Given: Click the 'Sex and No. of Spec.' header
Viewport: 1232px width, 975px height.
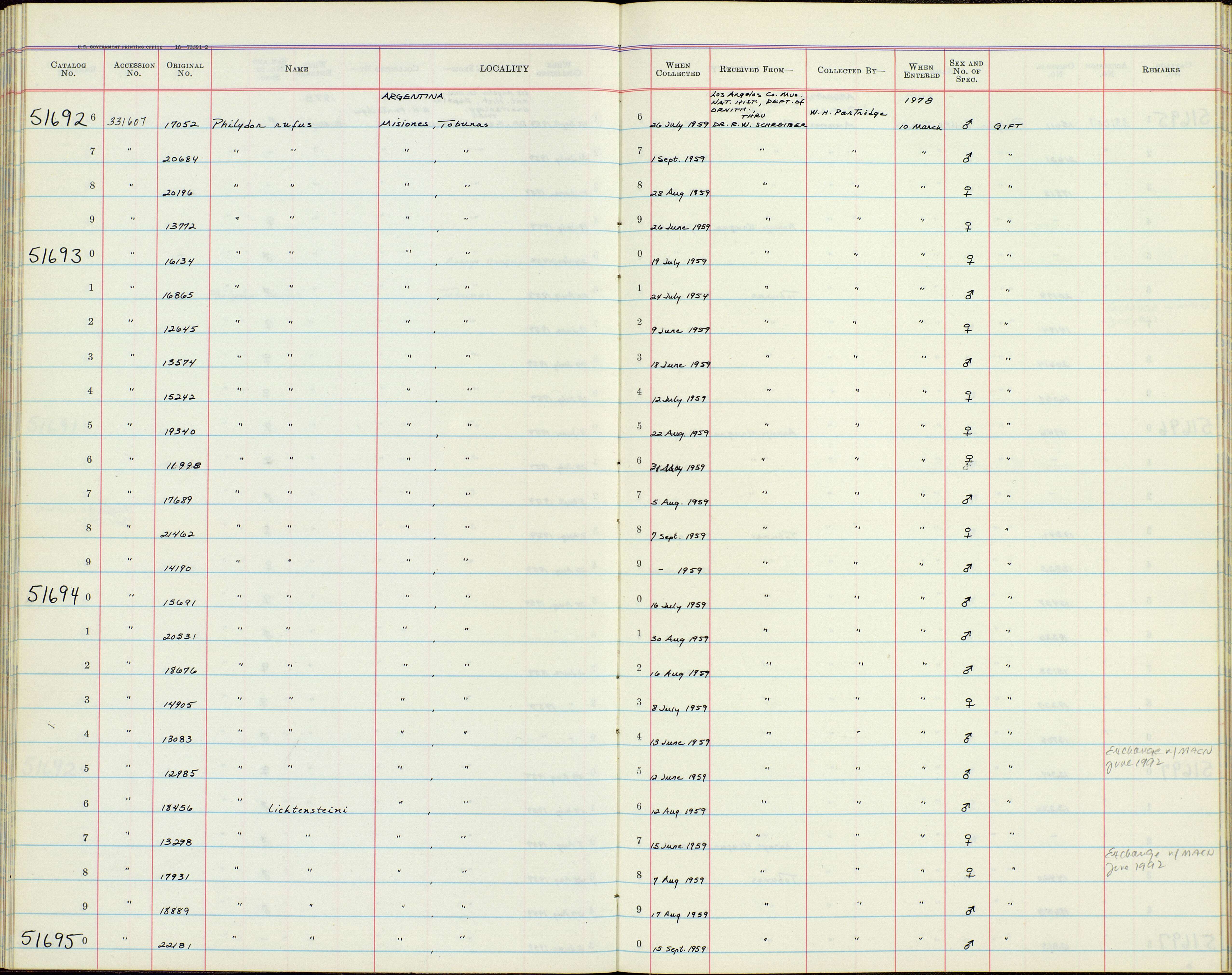Looking at the screenshot, I should pos(966,71).
